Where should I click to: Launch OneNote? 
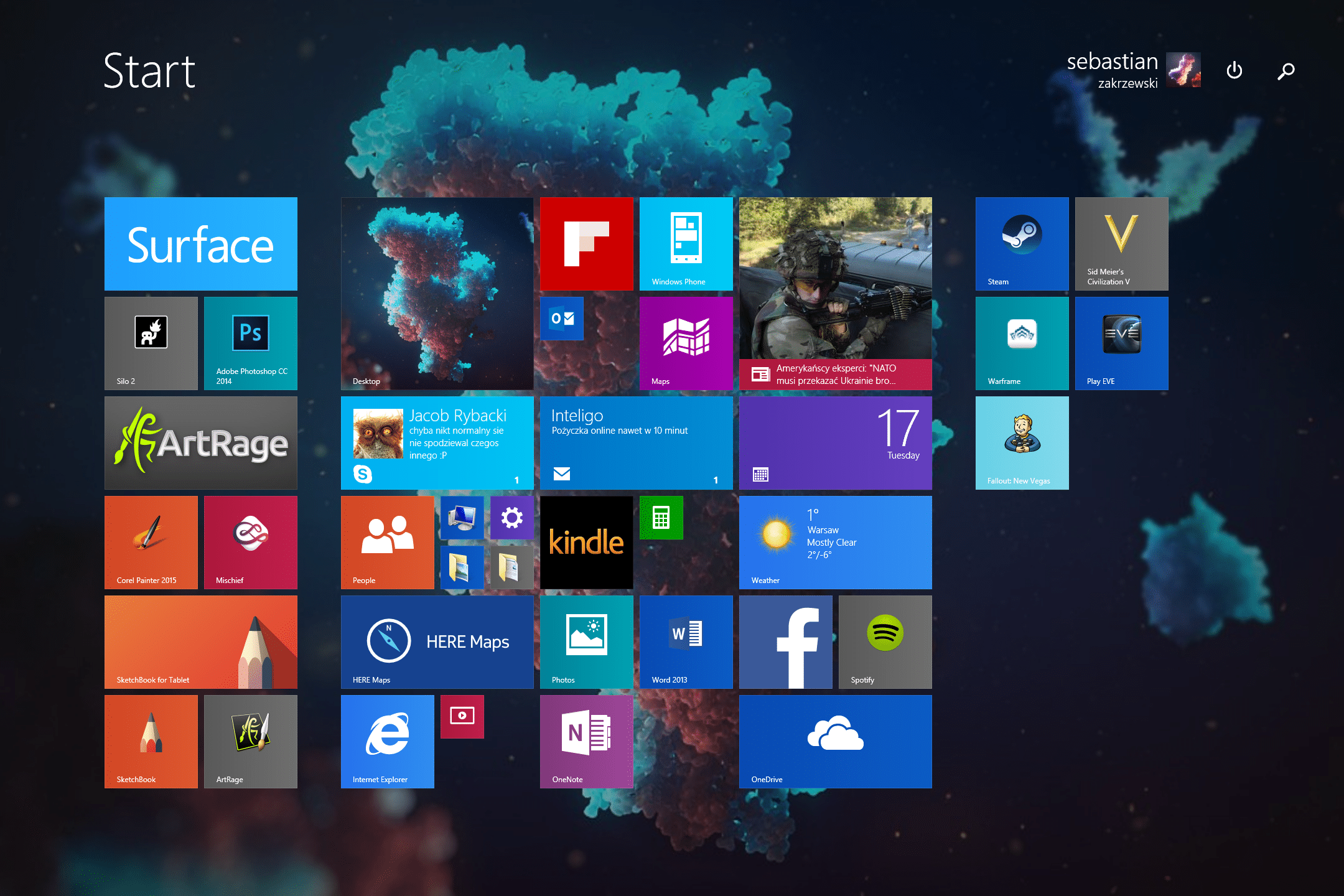pyautogui.click(x=587, y=742)
